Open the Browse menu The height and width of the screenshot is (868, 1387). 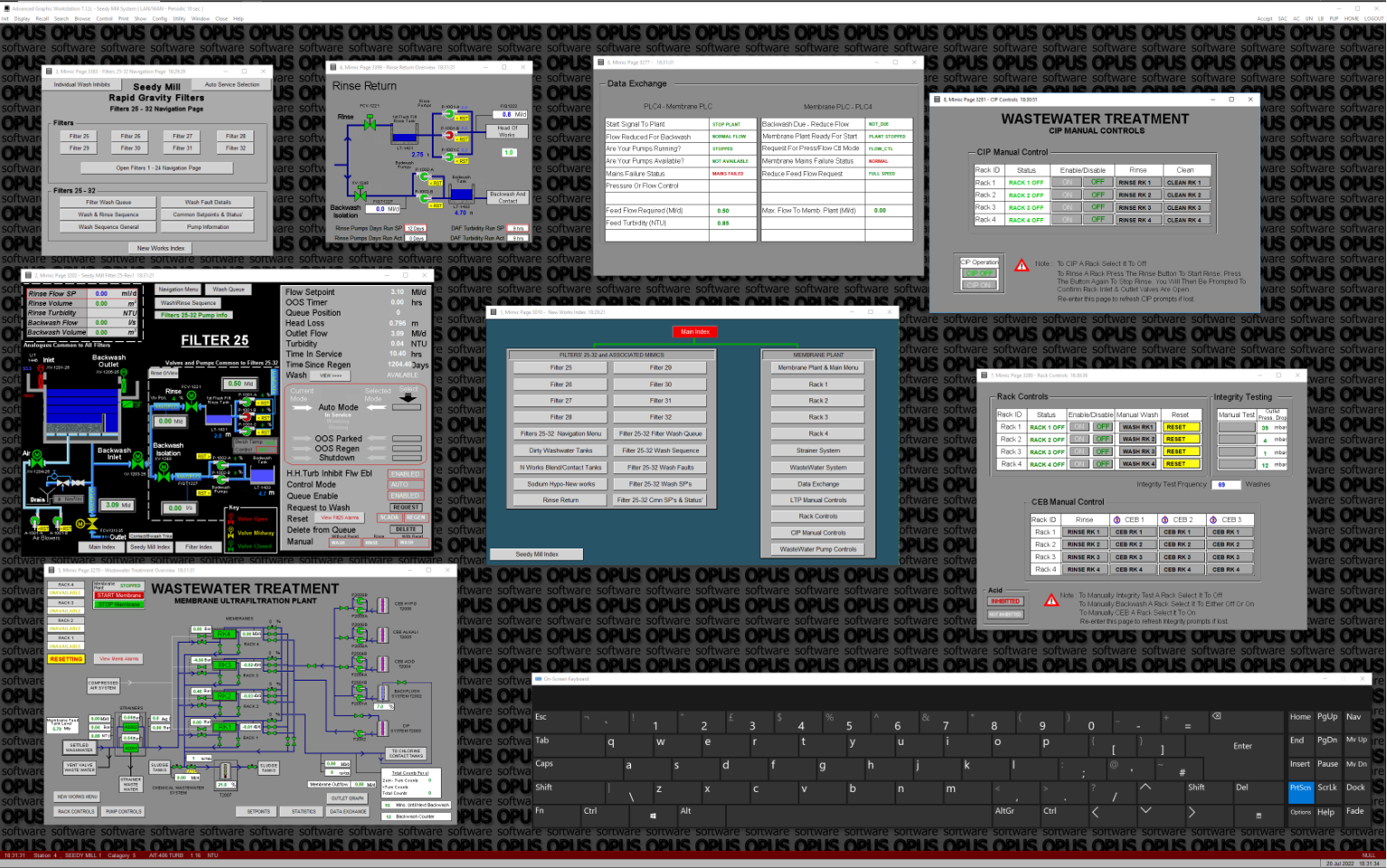click(82, 18)
